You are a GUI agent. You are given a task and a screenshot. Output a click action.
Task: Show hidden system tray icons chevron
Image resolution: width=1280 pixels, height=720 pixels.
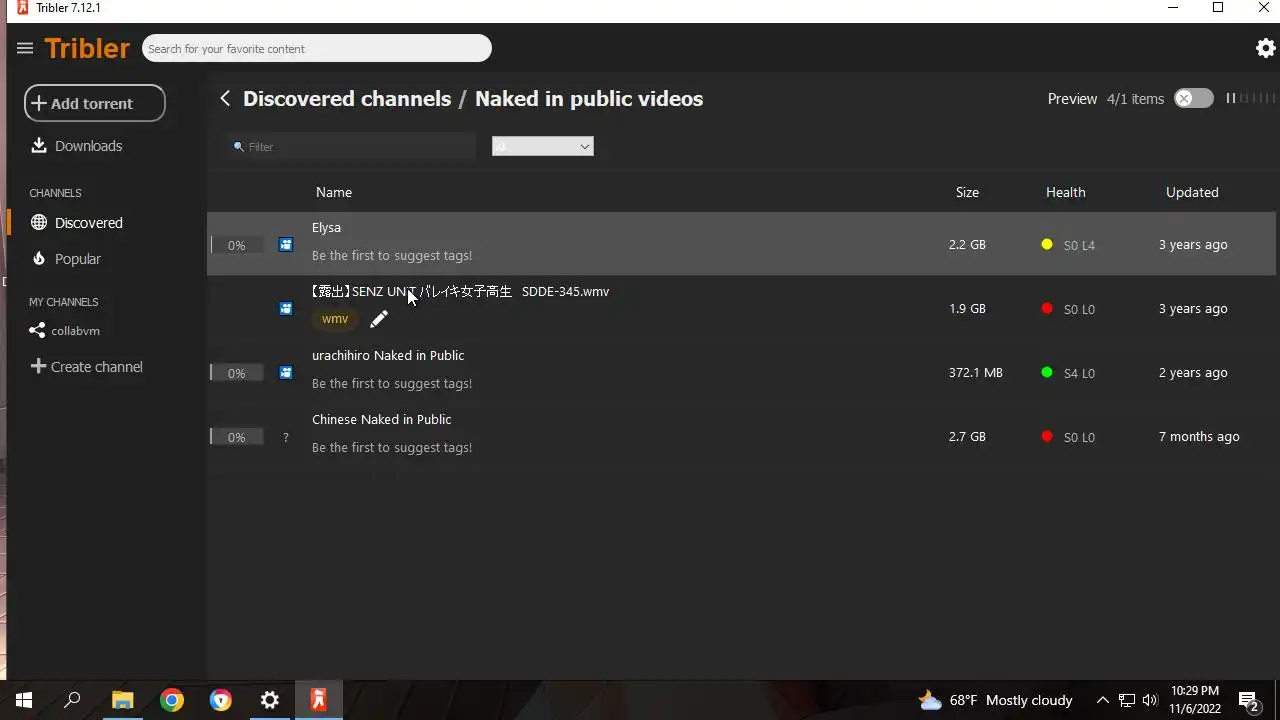(x=1103, y=700)
